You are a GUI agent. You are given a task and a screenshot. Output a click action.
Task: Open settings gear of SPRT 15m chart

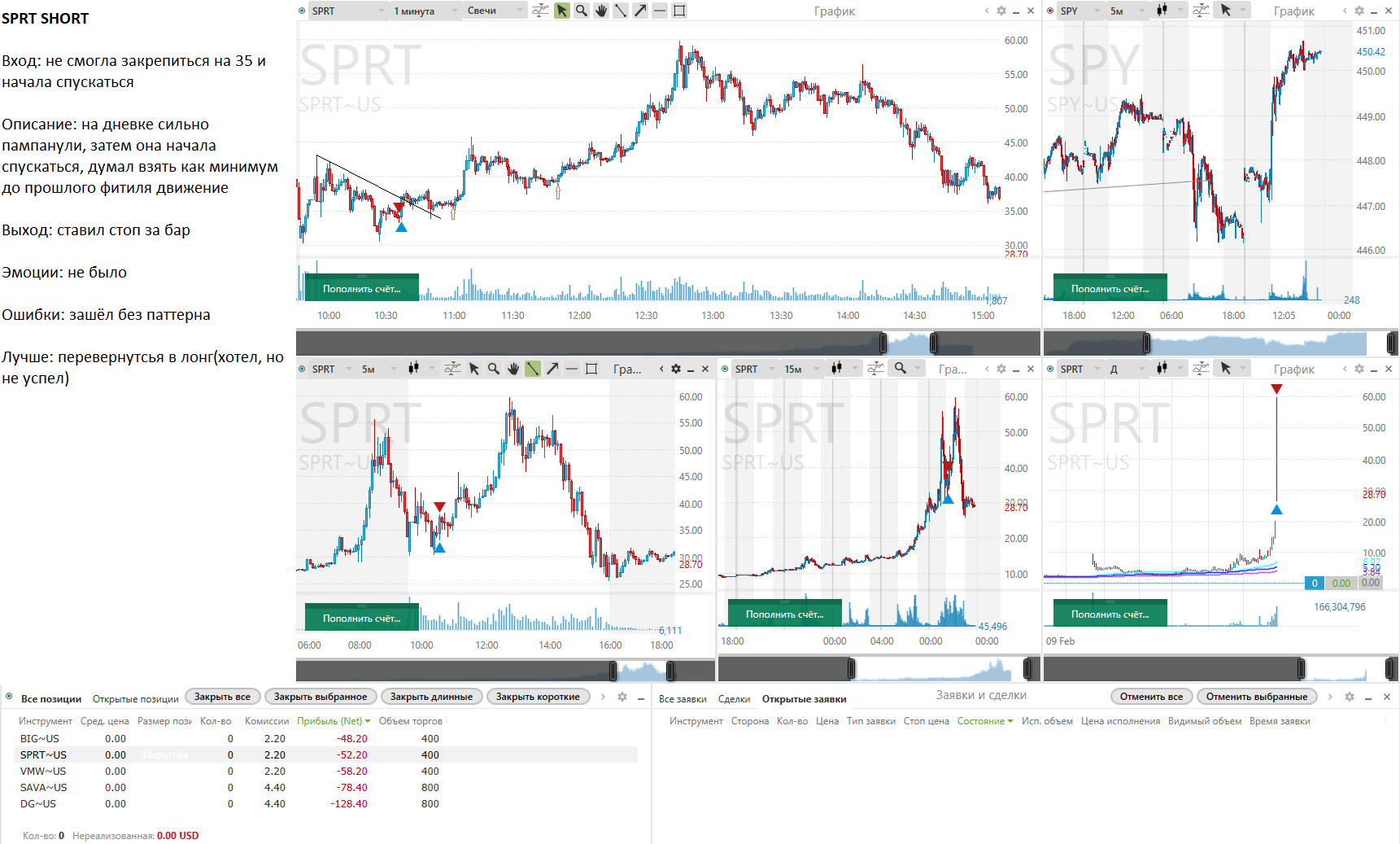click(1001, 369)
